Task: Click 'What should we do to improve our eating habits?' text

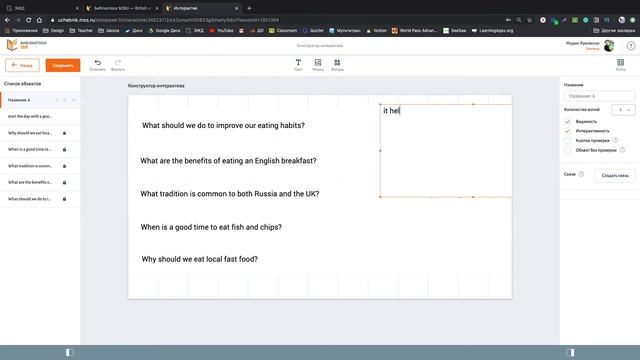Action: click(223, 125)
